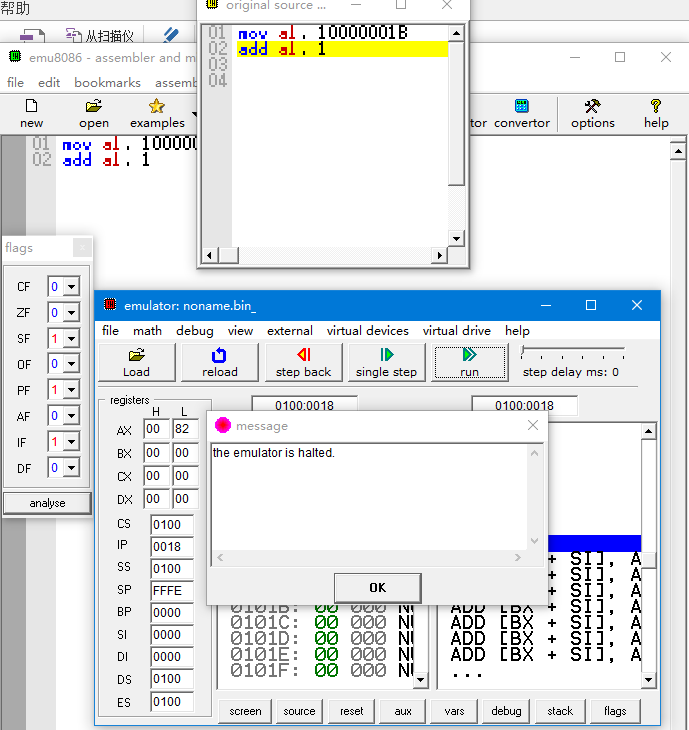Open the CF flag dropdown
This screenshot has width=689, height=730.
71,287
